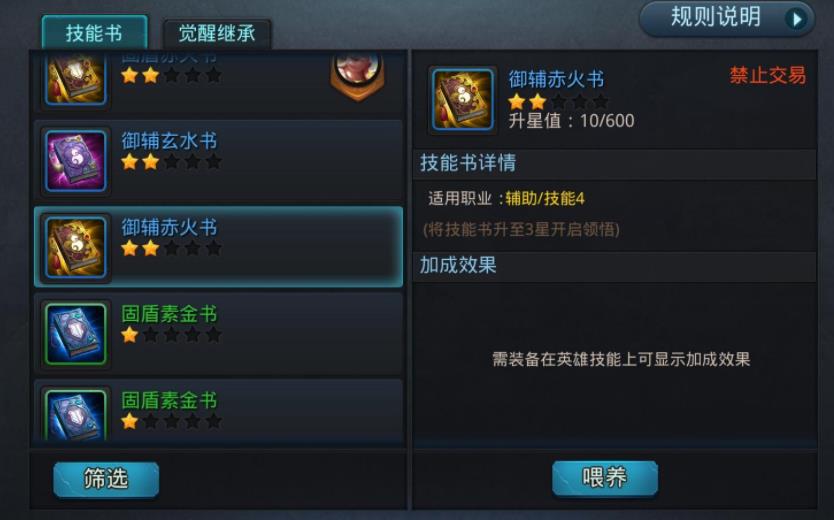The width and height of the screenshot is (834, 520).
Task: Select the 御辅玄水书 list row
Action: click(x=219, y=161)
